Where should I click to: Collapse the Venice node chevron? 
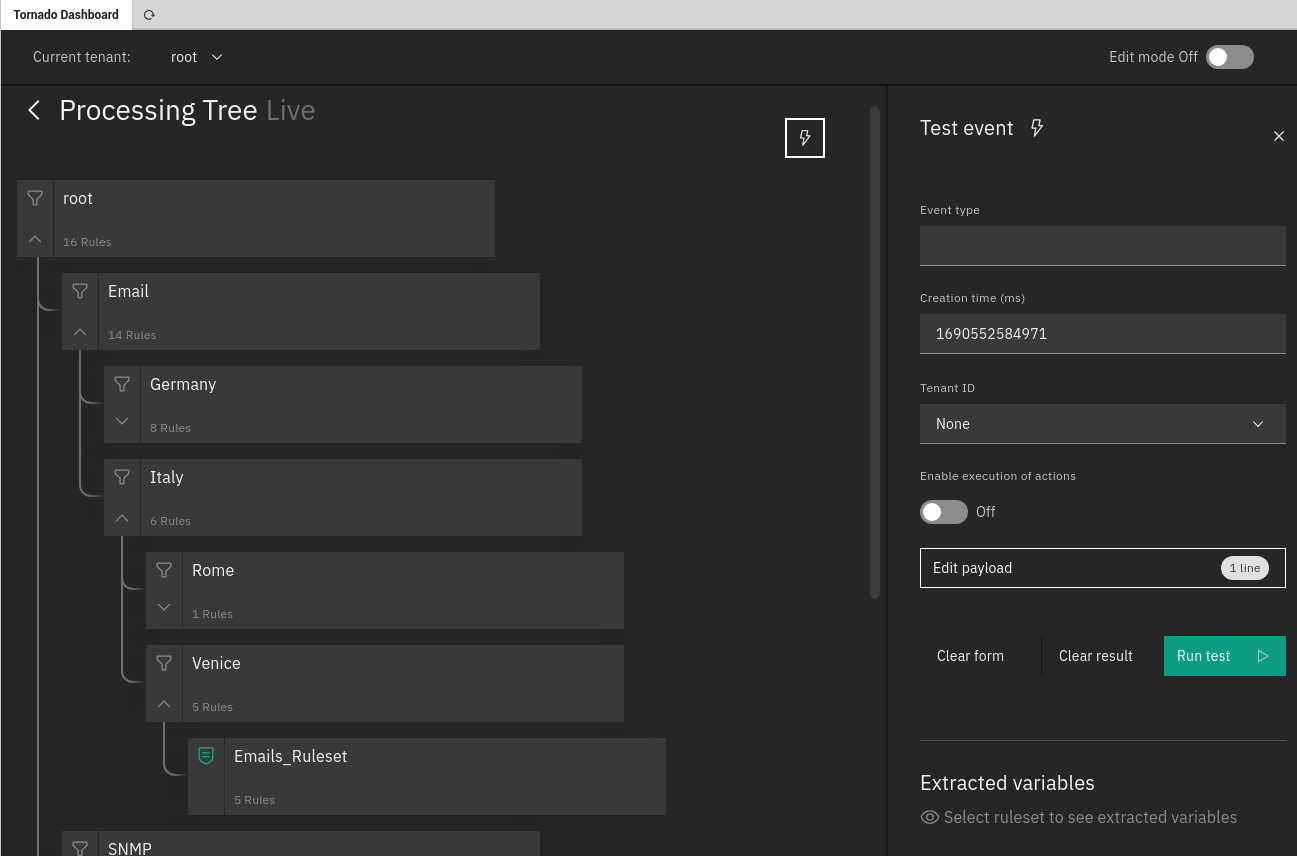pyautogui.click(x=164, y=704)
